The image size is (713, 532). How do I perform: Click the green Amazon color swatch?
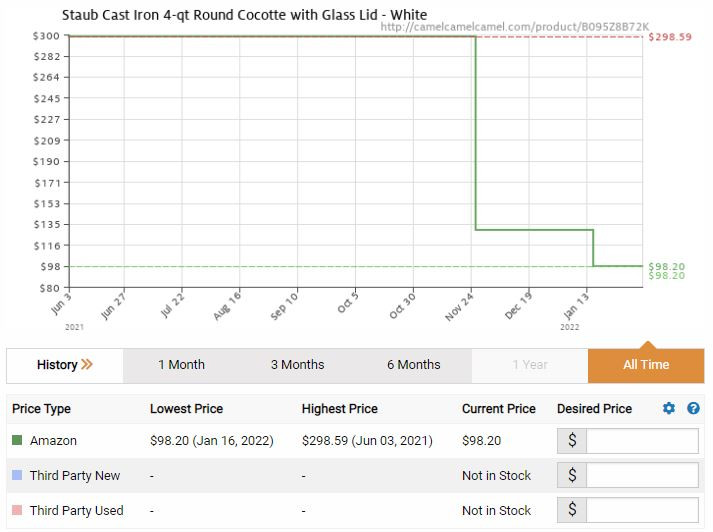coord(17,440)
